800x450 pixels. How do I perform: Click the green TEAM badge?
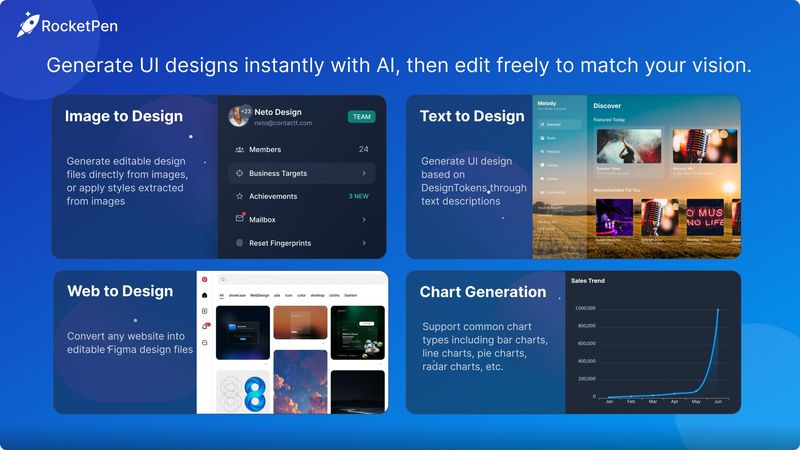361,117
